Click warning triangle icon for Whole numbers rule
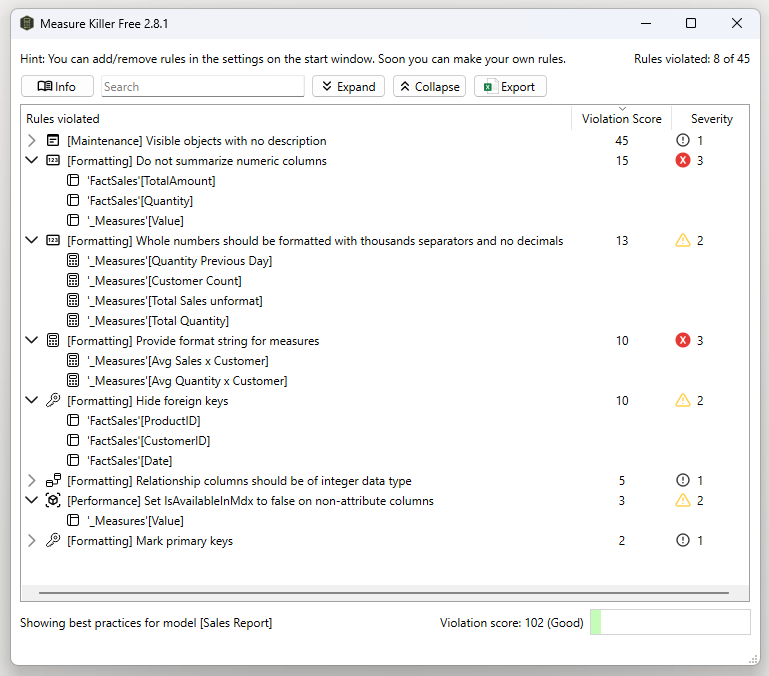 click(683, 240)
